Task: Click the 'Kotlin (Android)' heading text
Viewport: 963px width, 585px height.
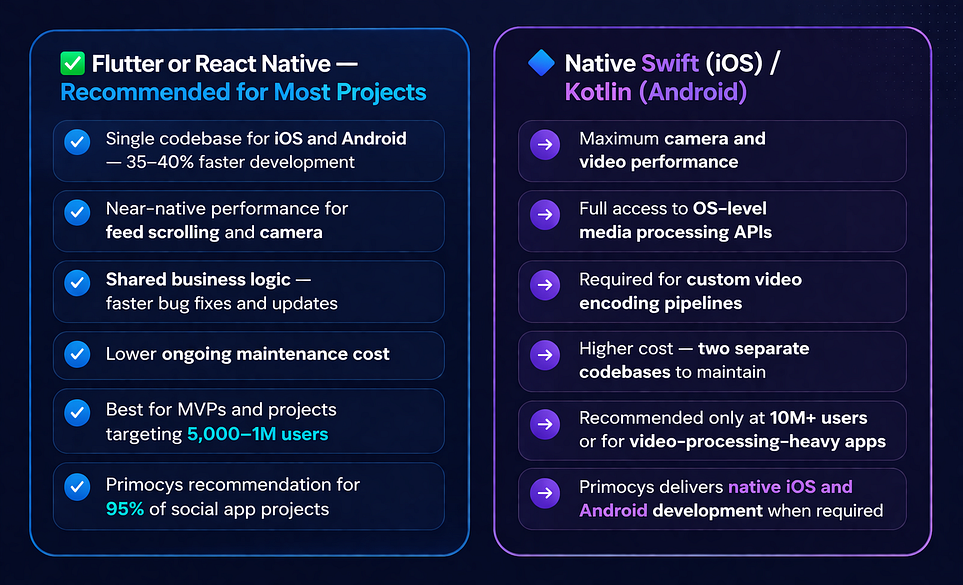Action: pyautogui.click(x=655, y=92)
